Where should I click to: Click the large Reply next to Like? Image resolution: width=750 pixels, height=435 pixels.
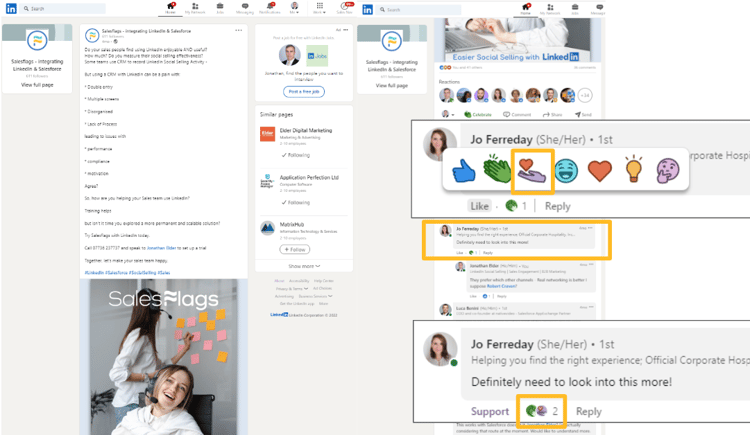(558, 206)
